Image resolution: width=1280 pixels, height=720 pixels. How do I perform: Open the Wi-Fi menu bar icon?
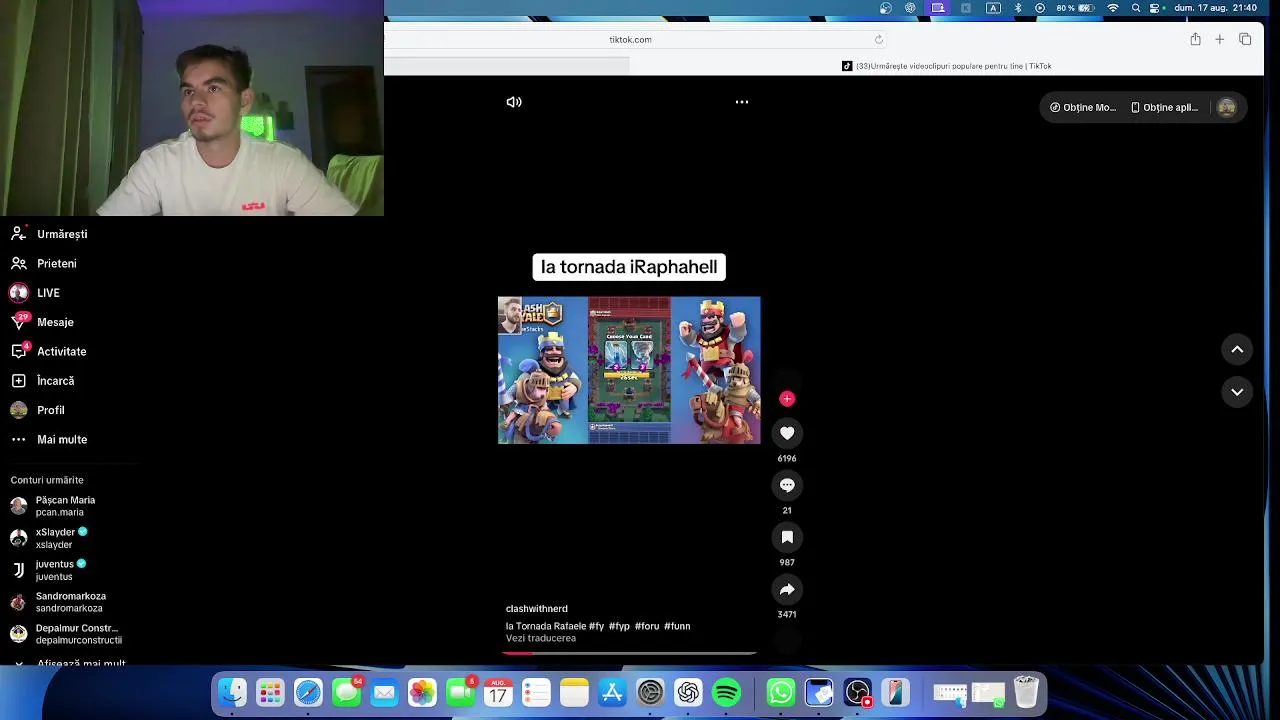click(x=1113, y=8)
